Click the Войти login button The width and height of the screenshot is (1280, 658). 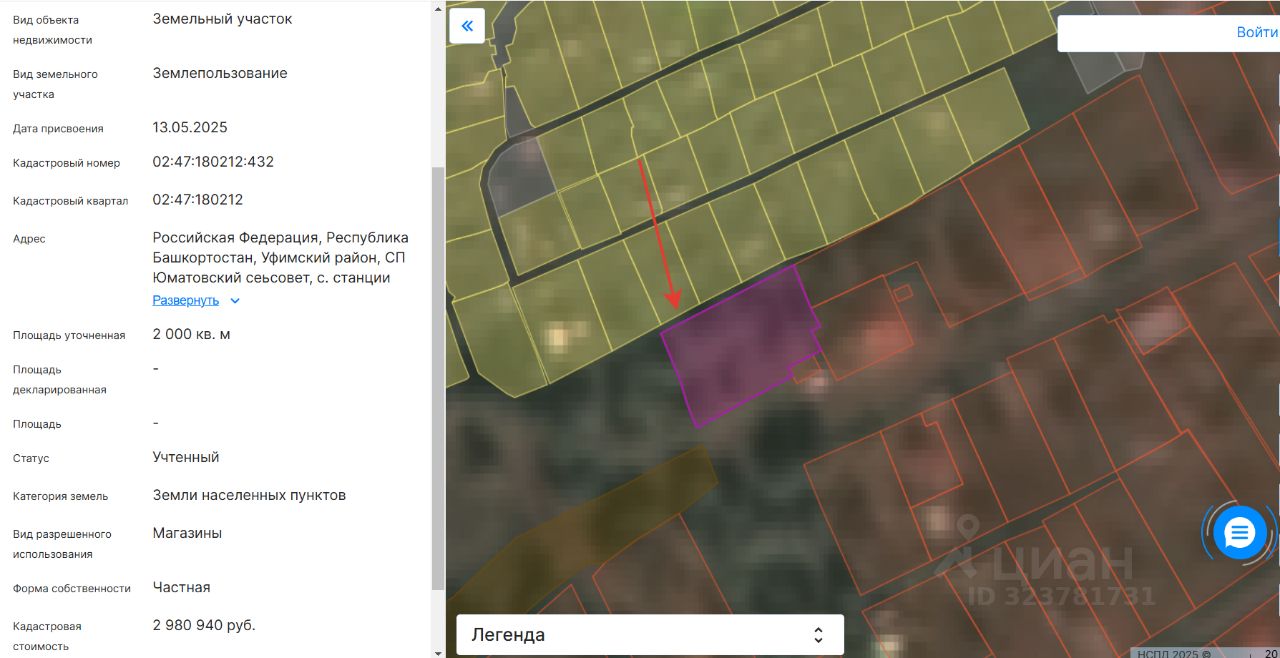pyautogui.click(x=1256, y=32)
